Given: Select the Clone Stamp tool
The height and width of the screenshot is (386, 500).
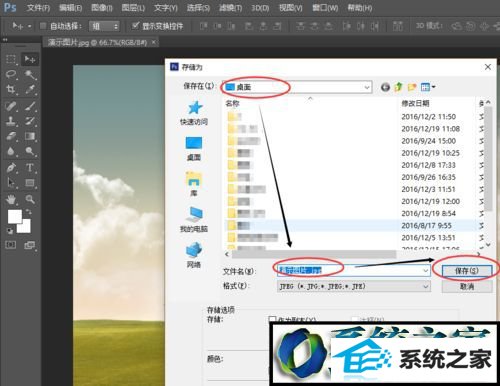Looking at the screenshot, I should [x=11, y=121].
